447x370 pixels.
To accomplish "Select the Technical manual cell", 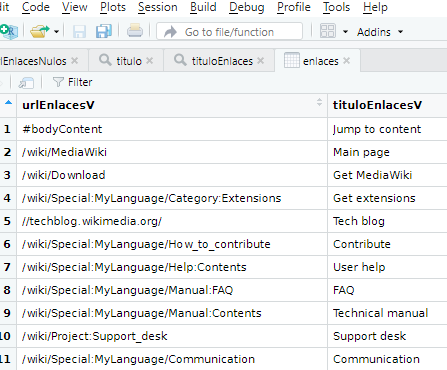I will coord(387,313).
